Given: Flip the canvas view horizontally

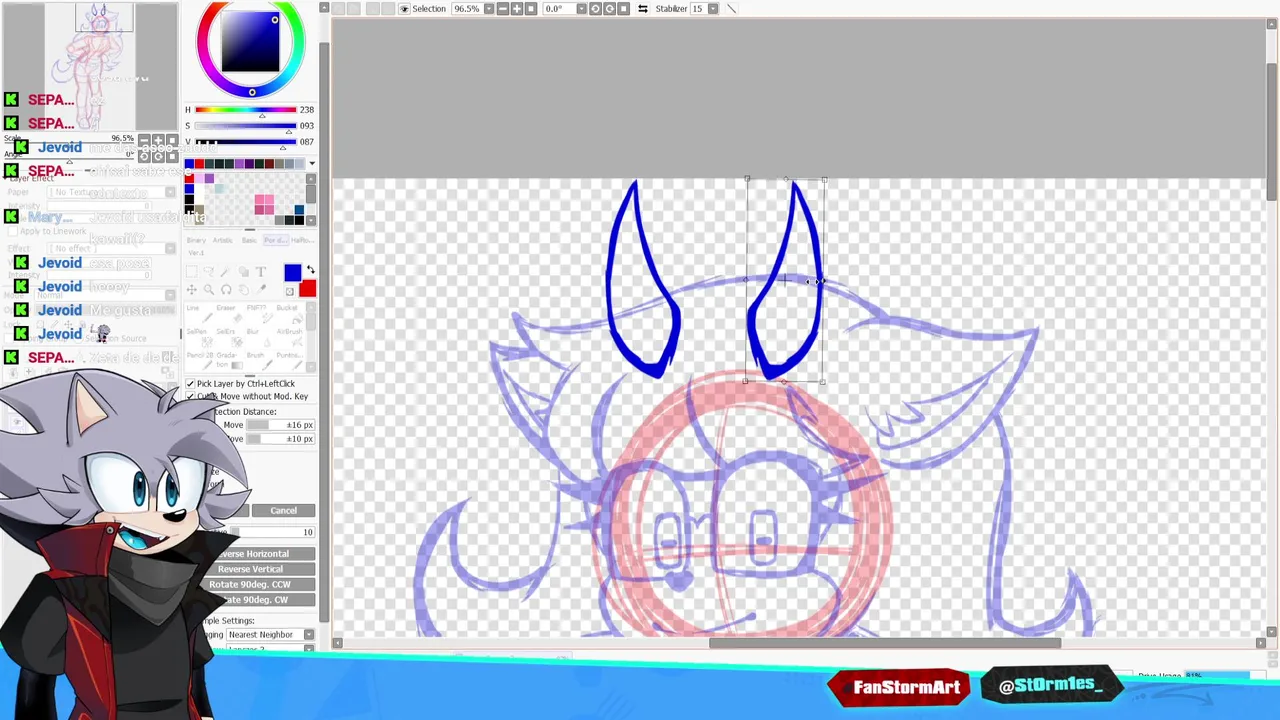Looking at the screenshot, I should [x=643, y=8].
